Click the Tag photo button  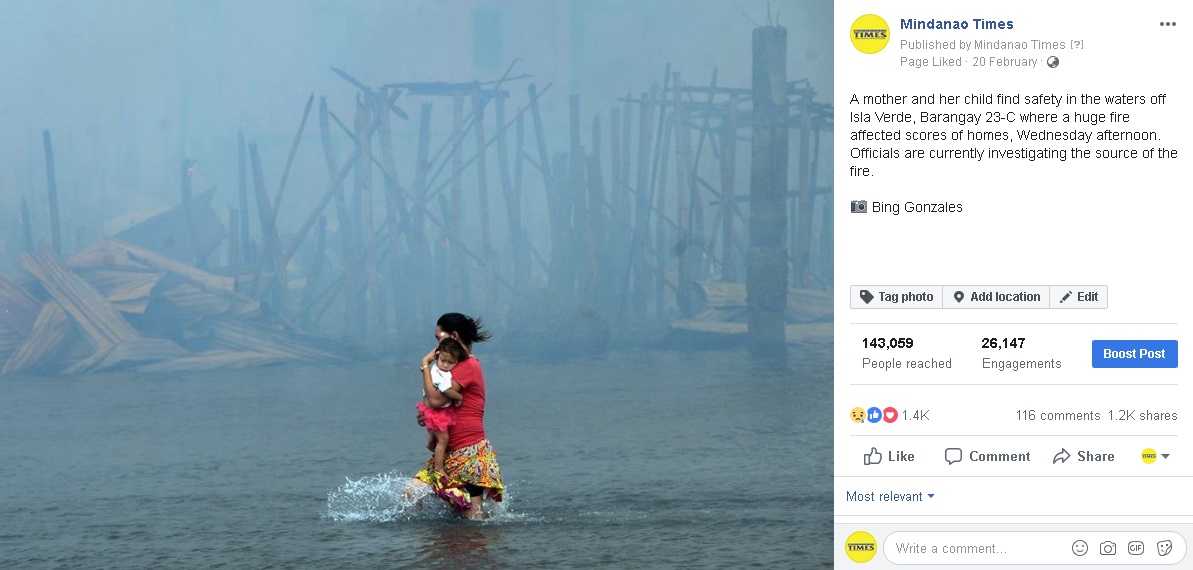pyautogui.click(x=896, y=297)
